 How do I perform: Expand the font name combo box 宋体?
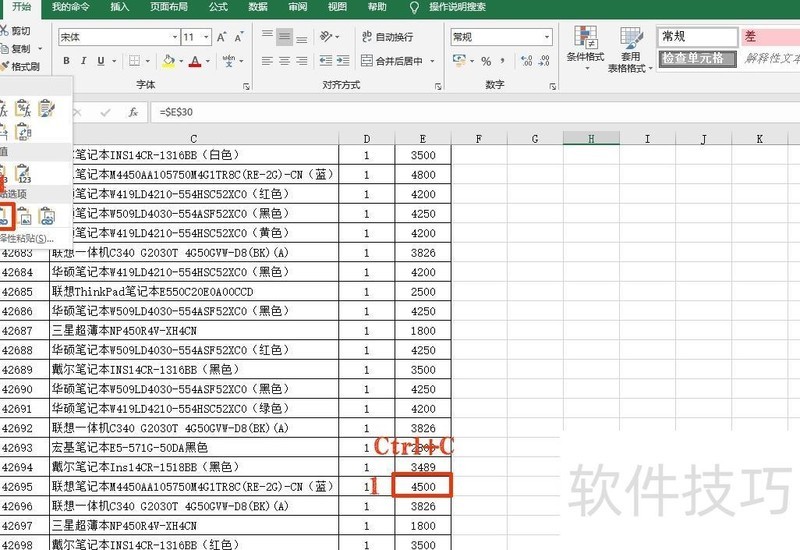pyautogui.click(x=174, y=37)
